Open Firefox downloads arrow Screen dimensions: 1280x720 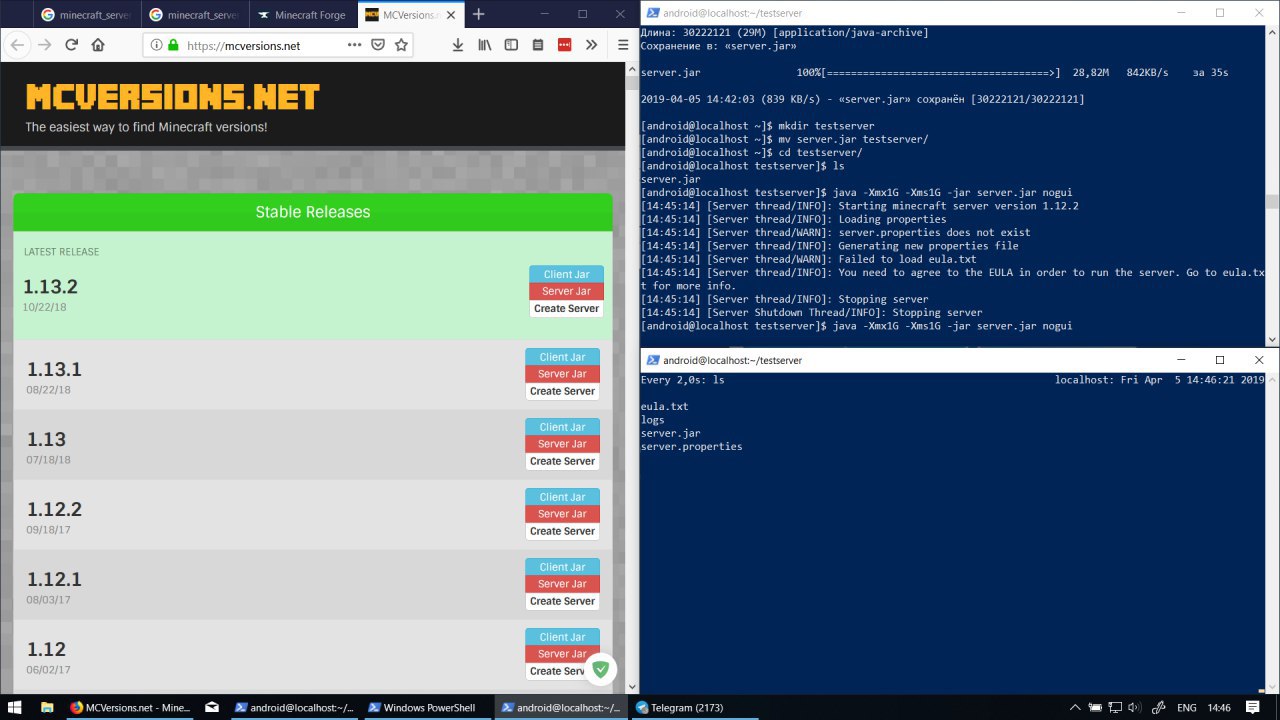pyautogui.click(x=458, y=45)
